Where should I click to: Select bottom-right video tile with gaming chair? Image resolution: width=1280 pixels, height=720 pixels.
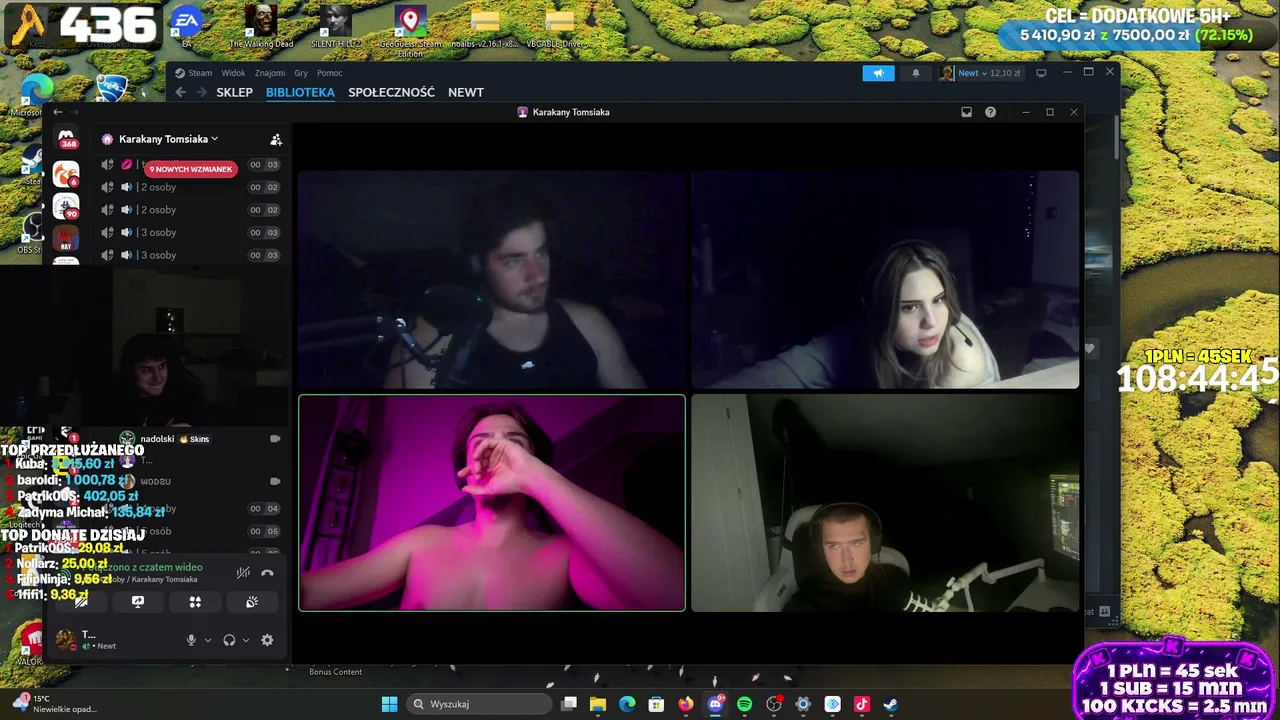click(x=885, y=502)
